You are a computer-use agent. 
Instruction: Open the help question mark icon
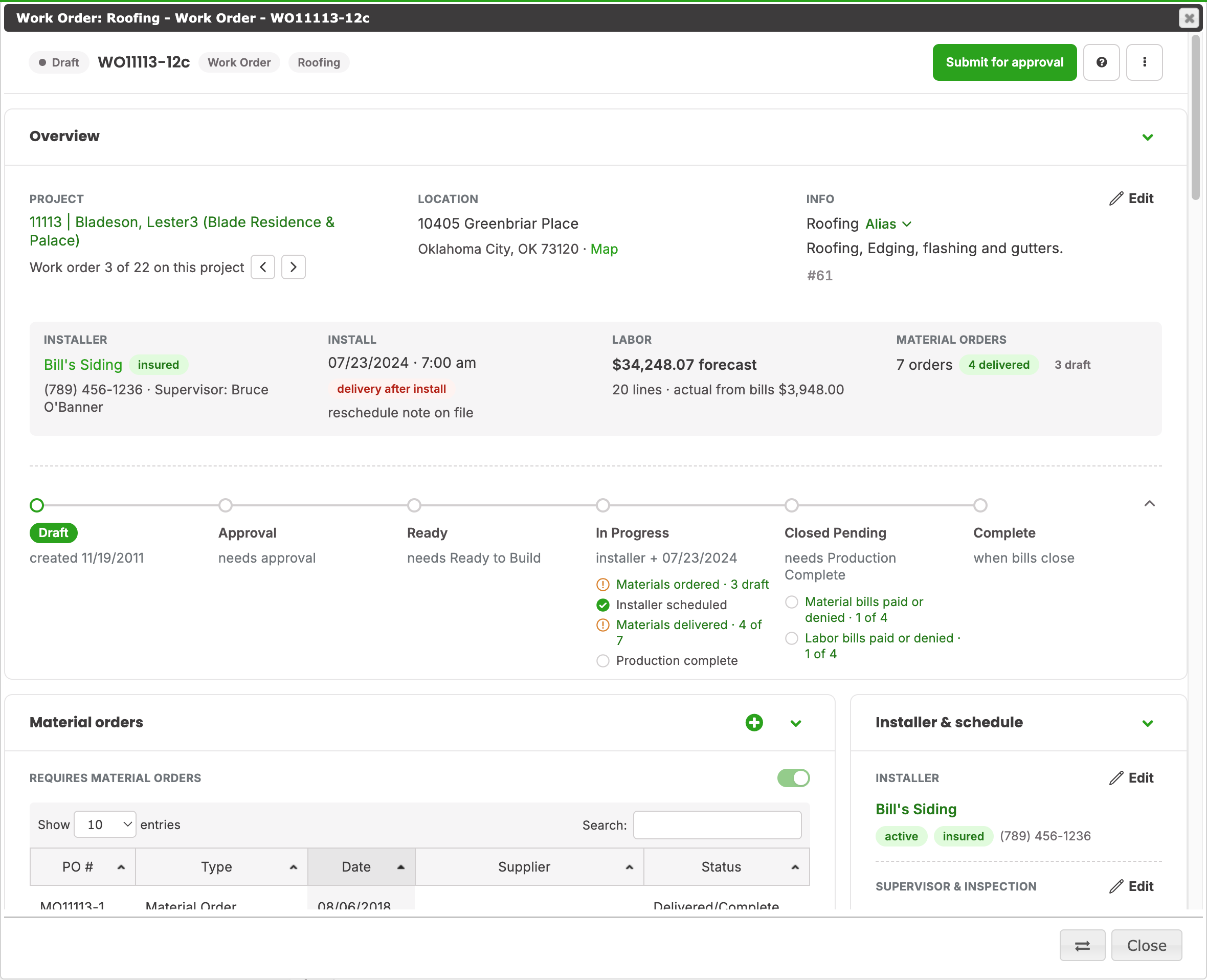pos(1101,62)
